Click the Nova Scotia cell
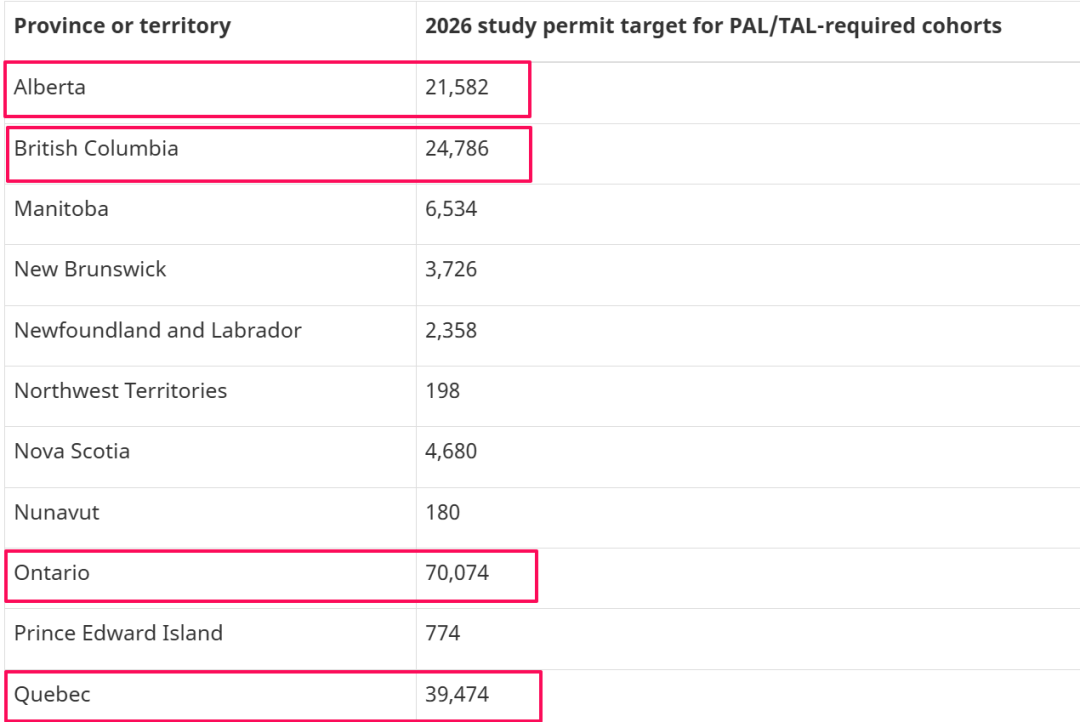This screenshot has height=722, width=1080. [x=72, y=451]
